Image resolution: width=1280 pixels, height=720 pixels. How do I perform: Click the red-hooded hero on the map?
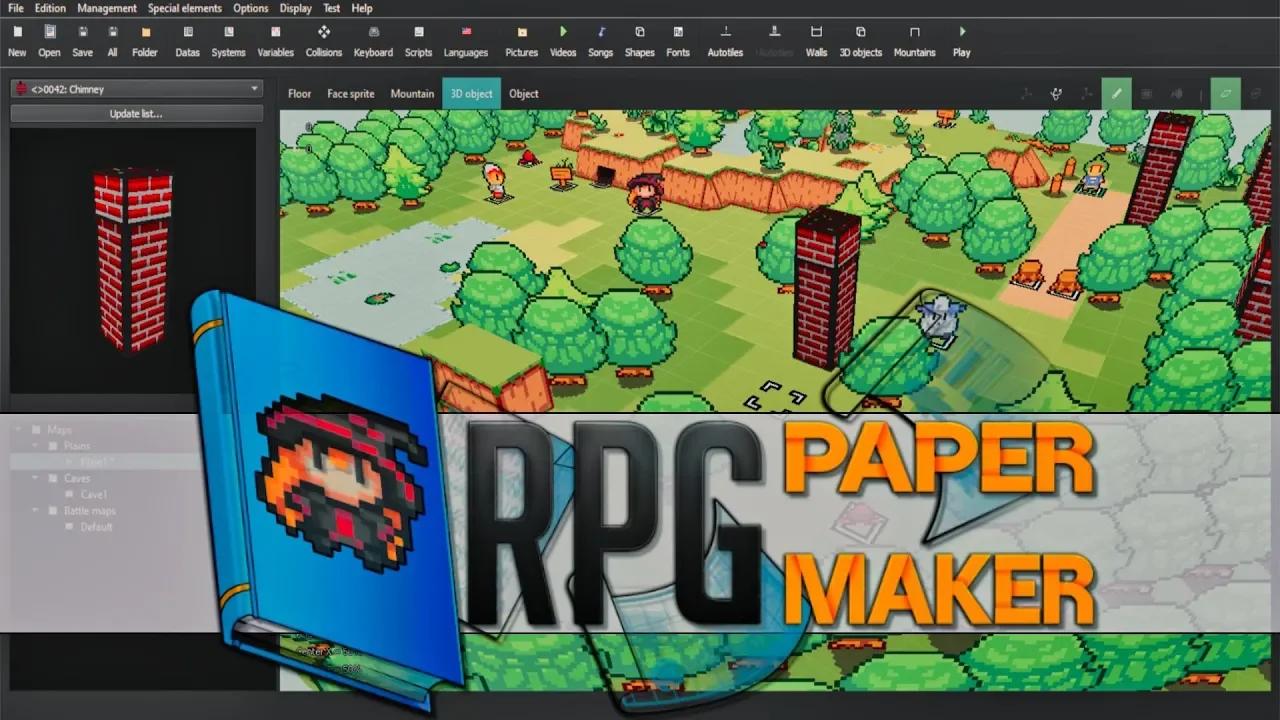click(645, 193)
